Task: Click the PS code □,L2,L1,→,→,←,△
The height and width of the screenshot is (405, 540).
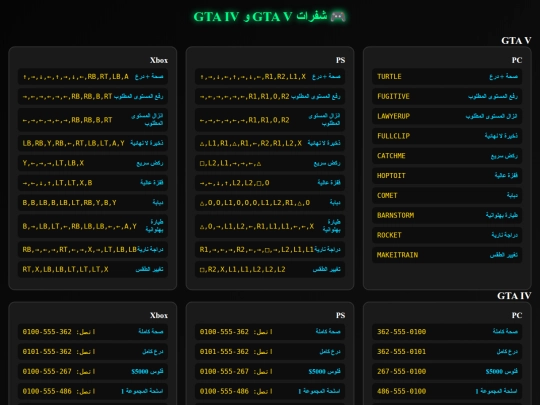Action: (x=230, y=163)
